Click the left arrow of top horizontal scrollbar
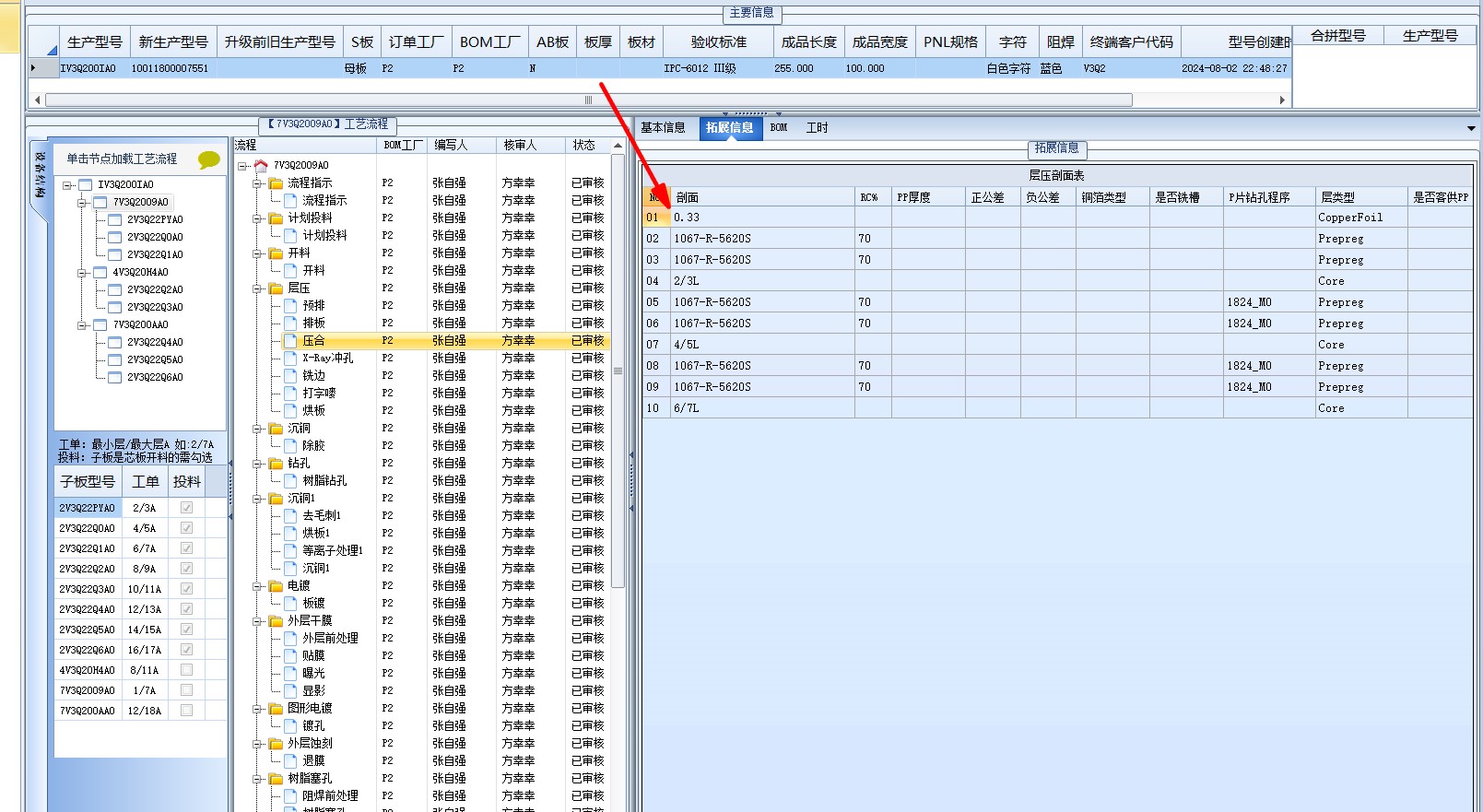The height and width of the screenshot is (812, 1483). (37, 100)
